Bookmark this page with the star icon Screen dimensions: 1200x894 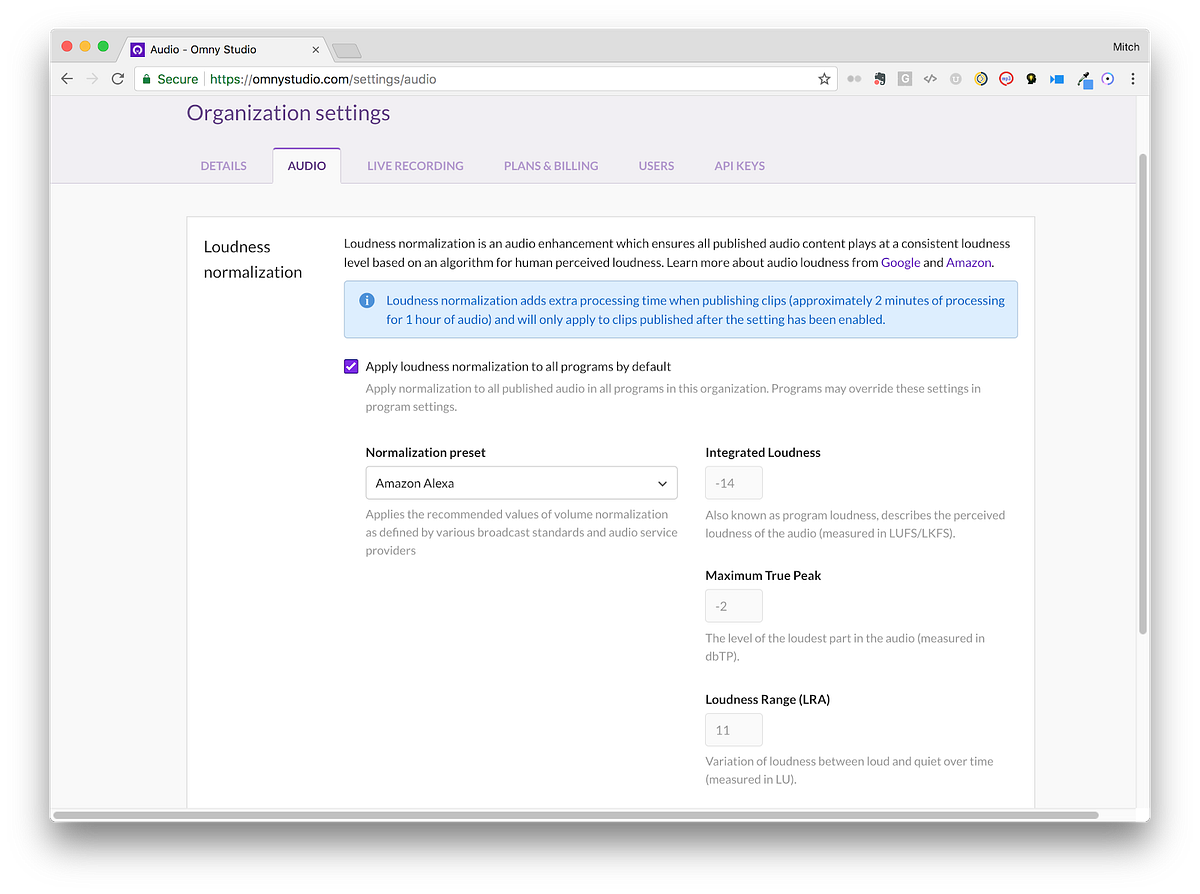pos(824,79)
